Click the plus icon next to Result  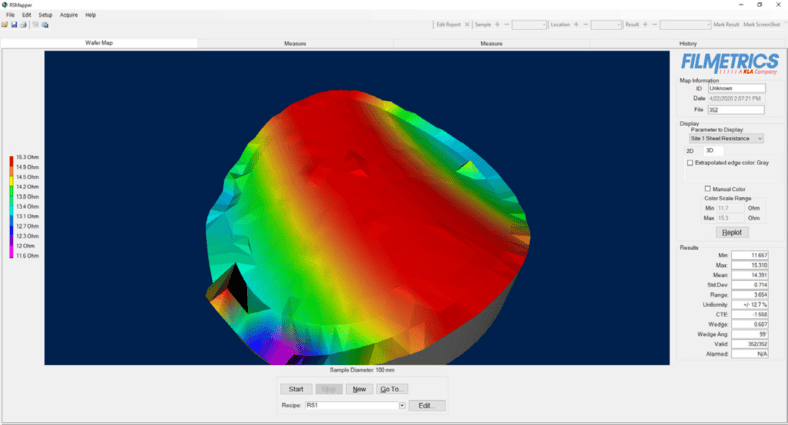click(644, 24)
